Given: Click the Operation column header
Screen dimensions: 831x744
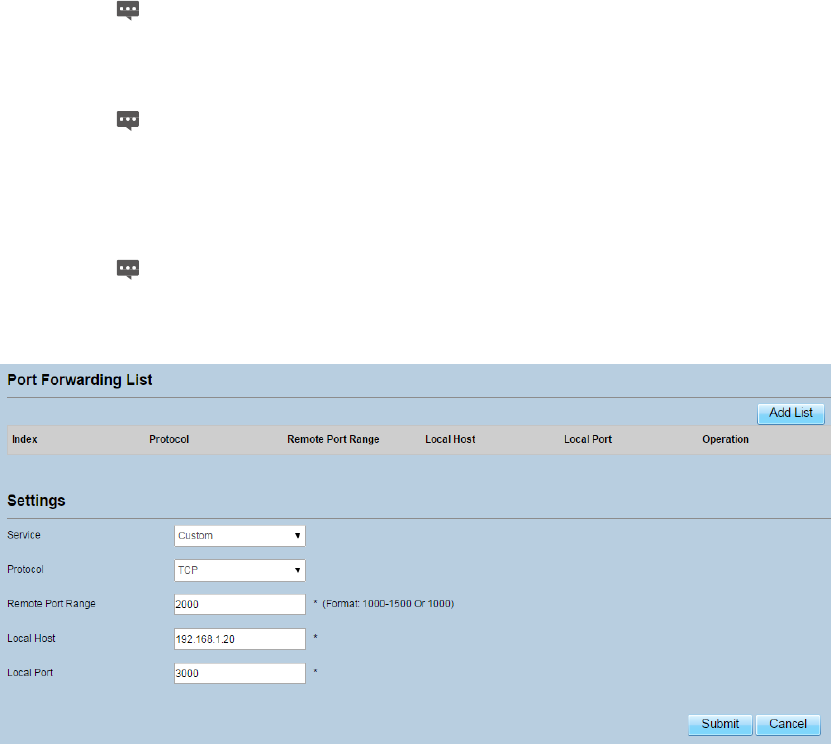Looking at the screenshot, I should click(726, 439).
